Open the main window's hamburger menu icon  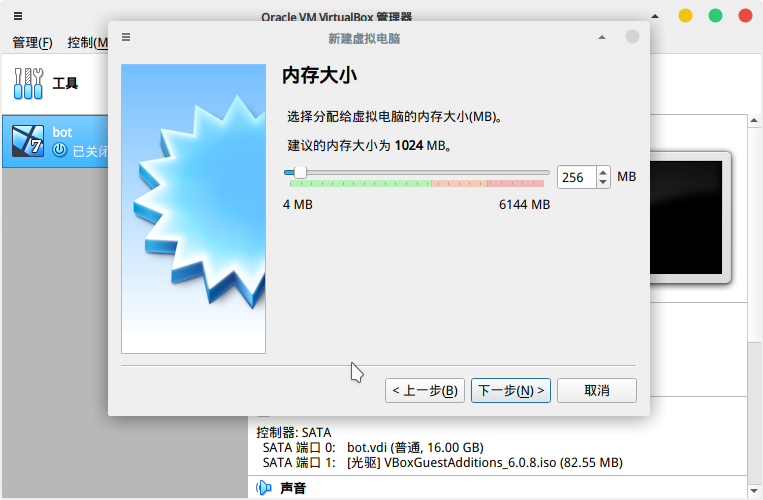point(19,16)
